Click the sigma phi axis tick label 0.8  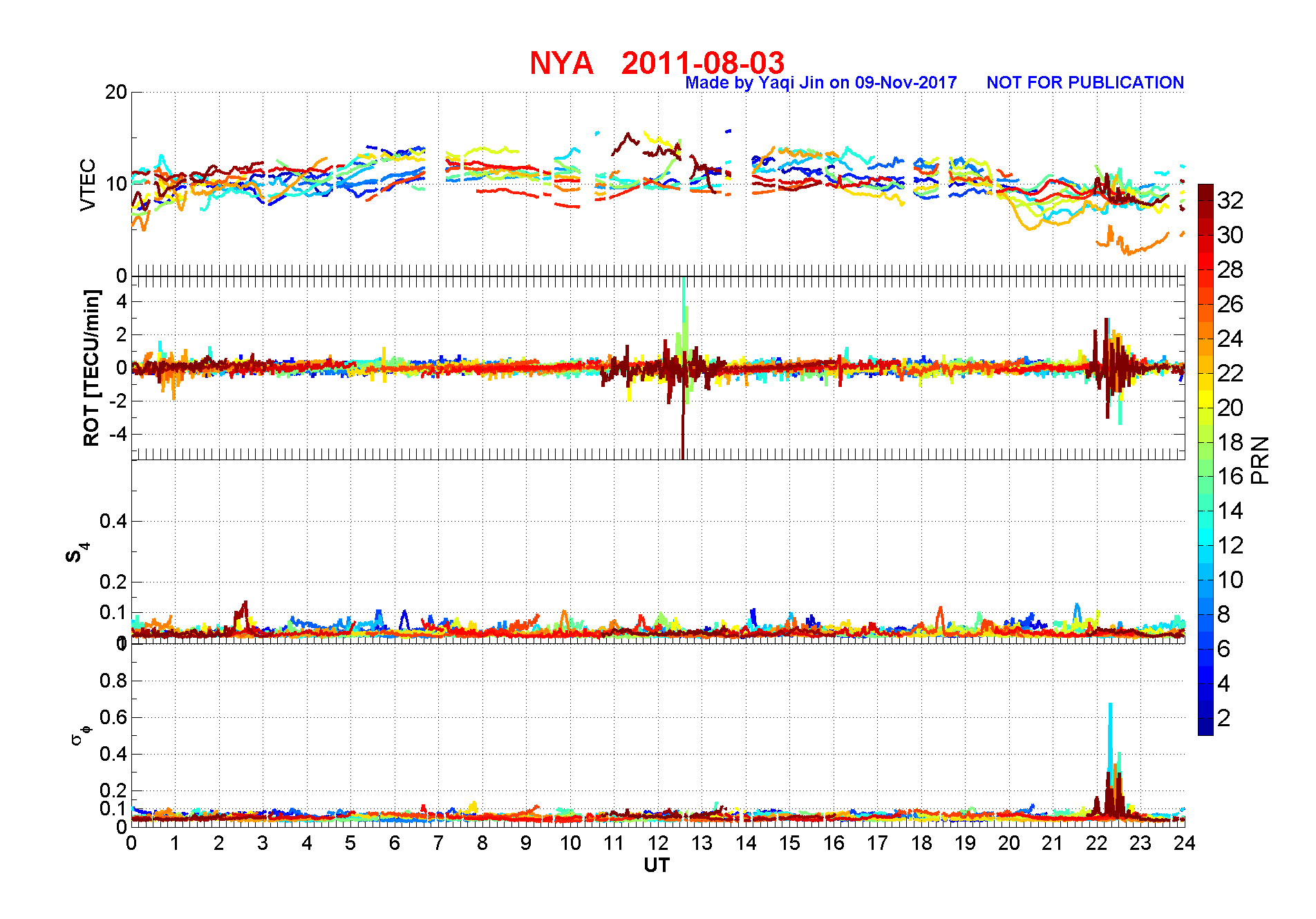pos(114,681)
